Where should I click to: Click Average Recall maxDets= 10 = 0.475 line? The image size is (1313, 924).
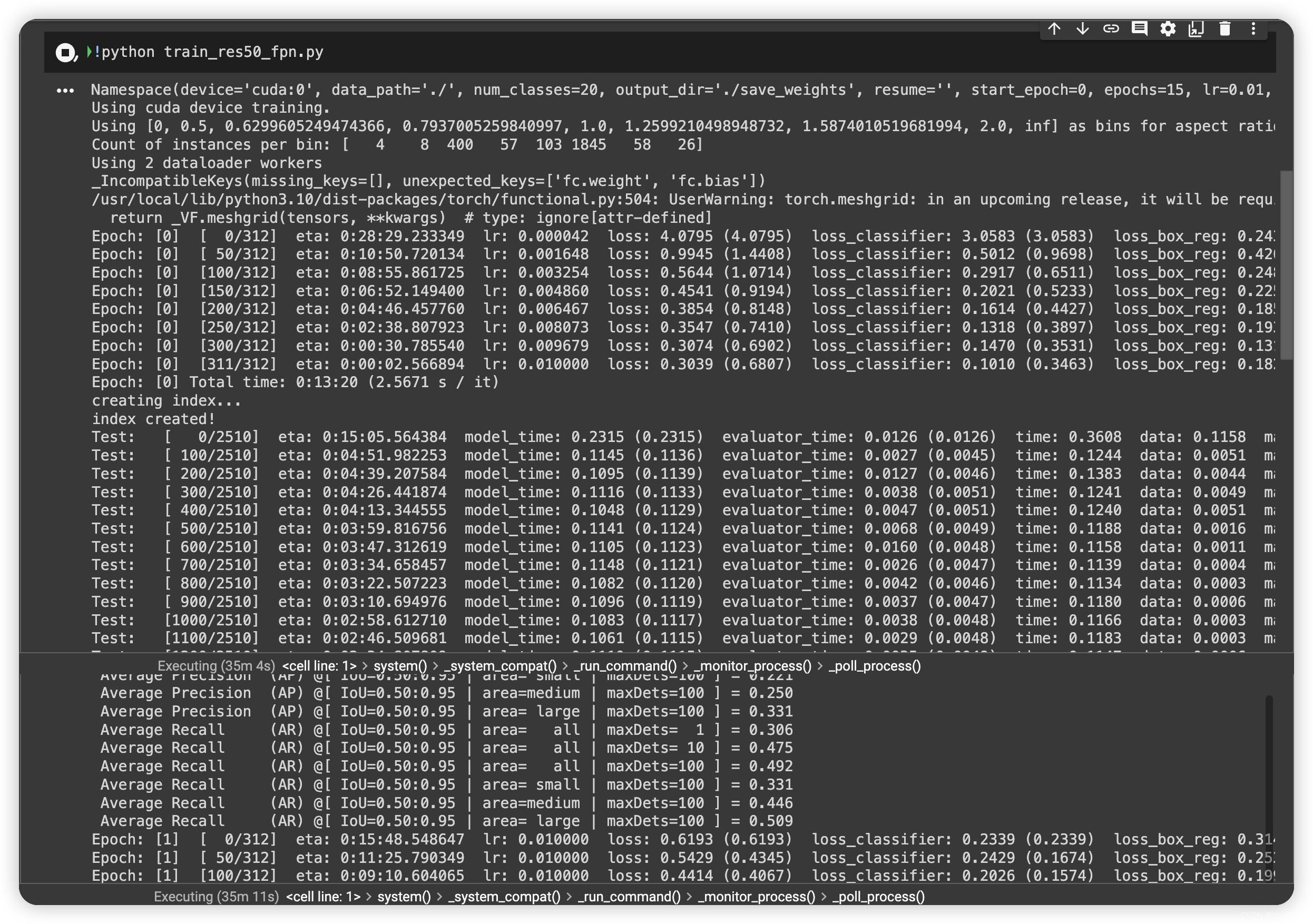coord(447,748)
